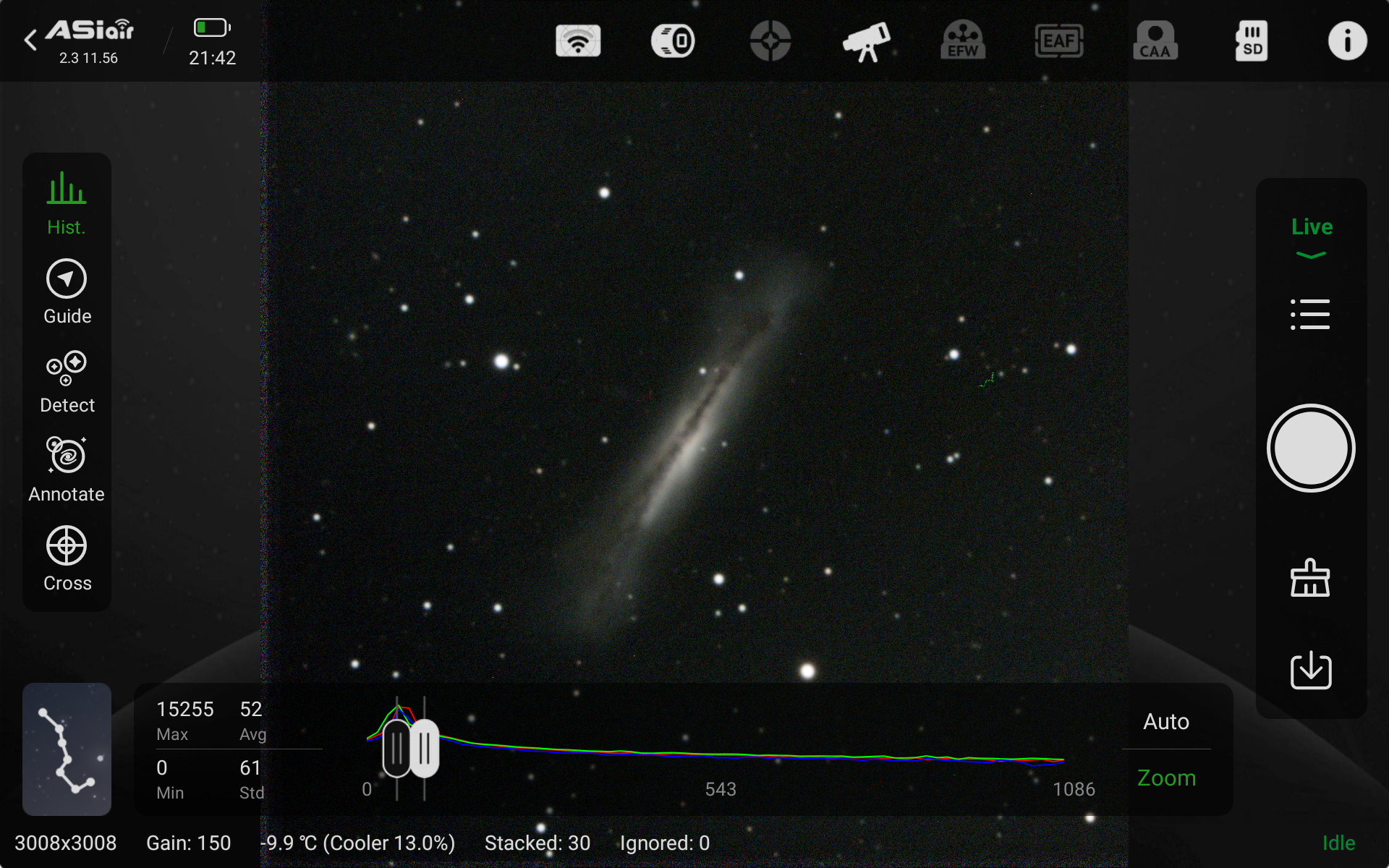Open the EAF focuser settings
Screen dimensions: 1389x868
[x=1059, y=41]
